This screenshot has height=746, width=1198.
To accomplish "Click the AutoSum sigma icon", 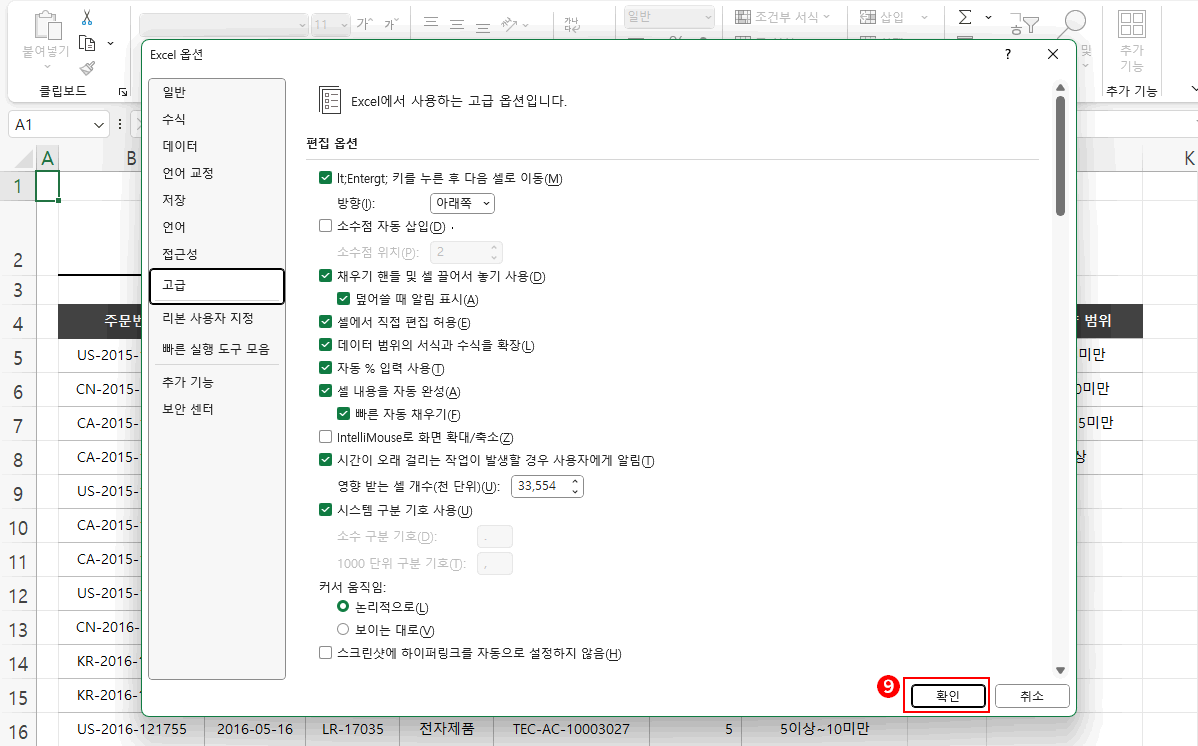I will click(x=965, y=17).
